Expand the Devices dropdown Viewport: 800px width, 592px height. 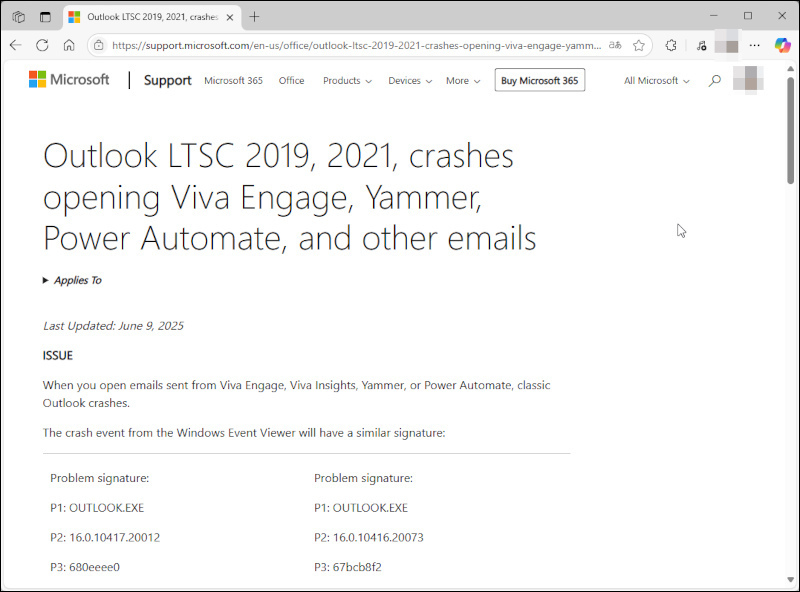coord(410,81)
